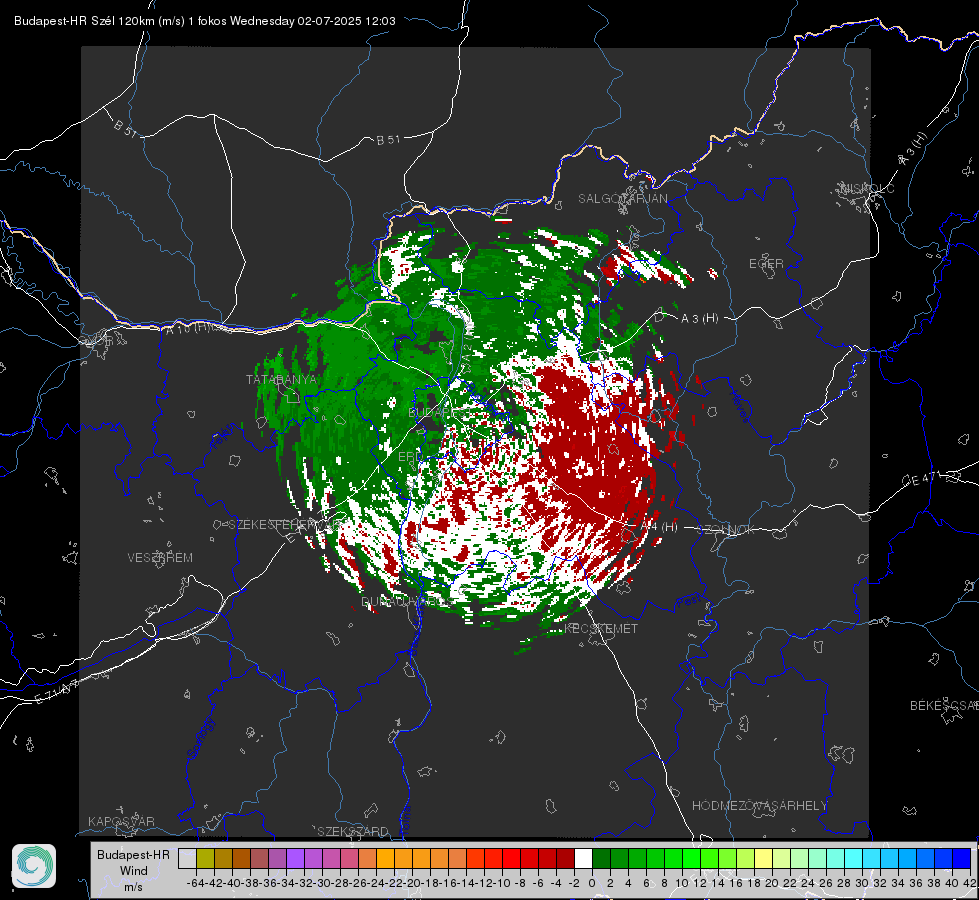Image resolution: width=979 pixels, height=900 pixels.
Task: Click the EGER city label
Action: (766, 264)
